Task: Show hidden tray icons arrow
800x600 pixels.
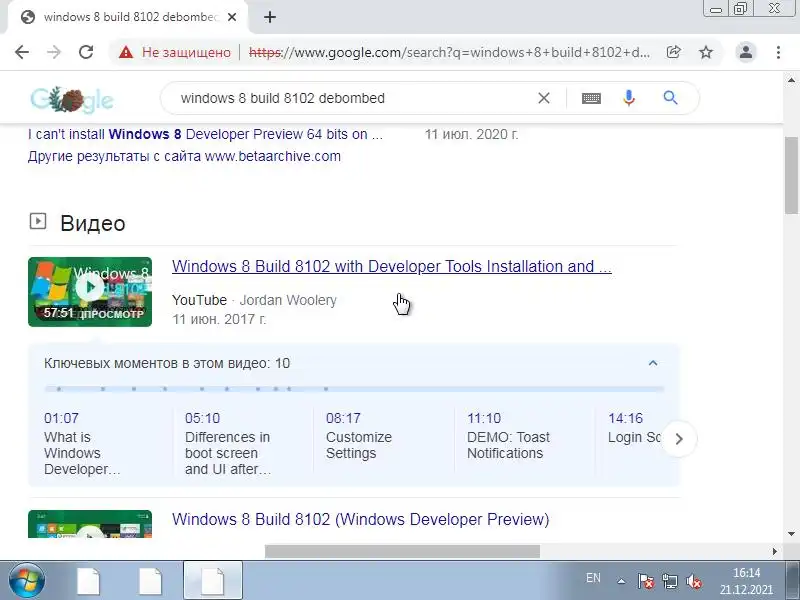Action: tap(621, 581)
